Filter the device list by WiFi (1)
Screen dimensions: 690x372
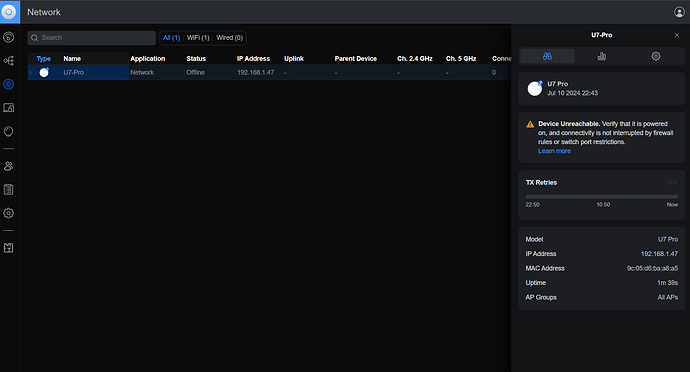198,38
